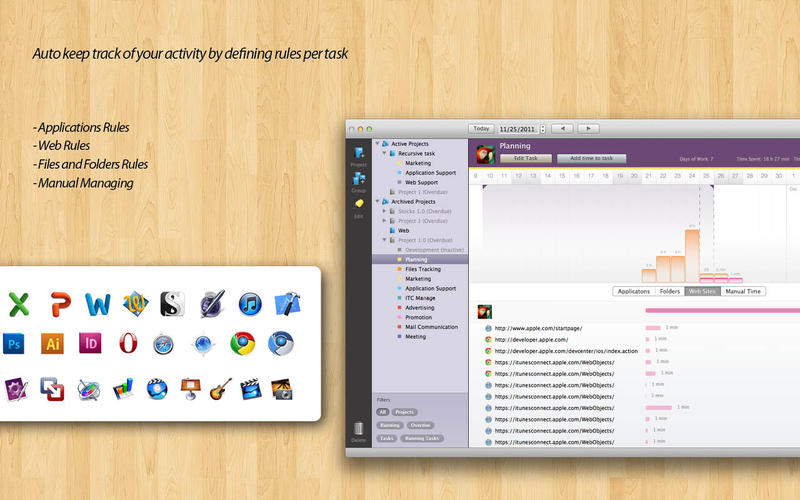Collapse the Archived Projects tree group
800x500 pixels.
tap(377, 202)
